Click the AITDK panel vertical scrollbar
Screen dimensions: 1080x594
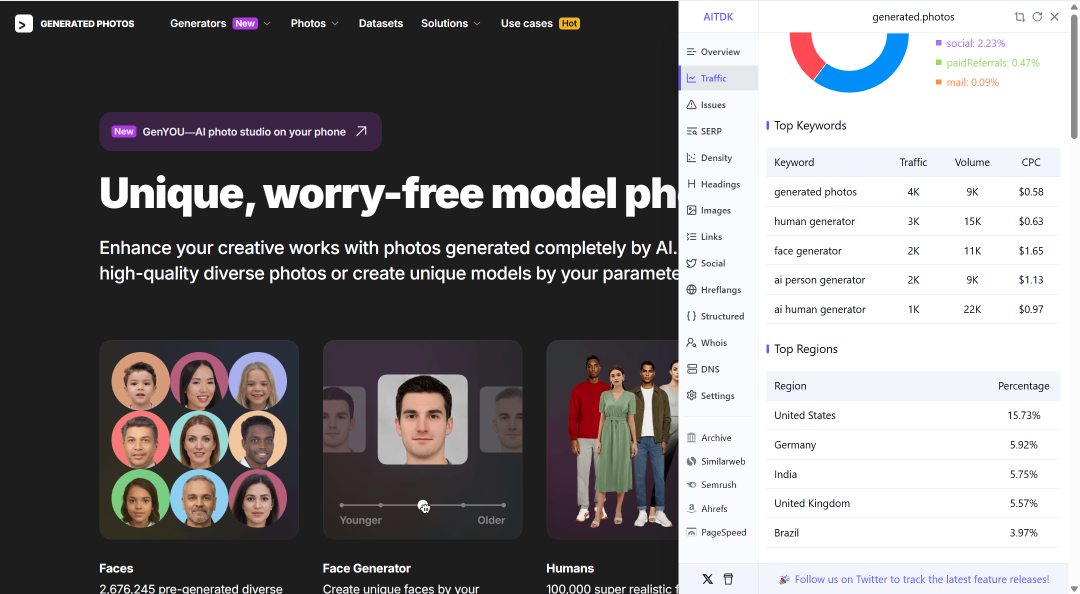(x=1074, y=76)
